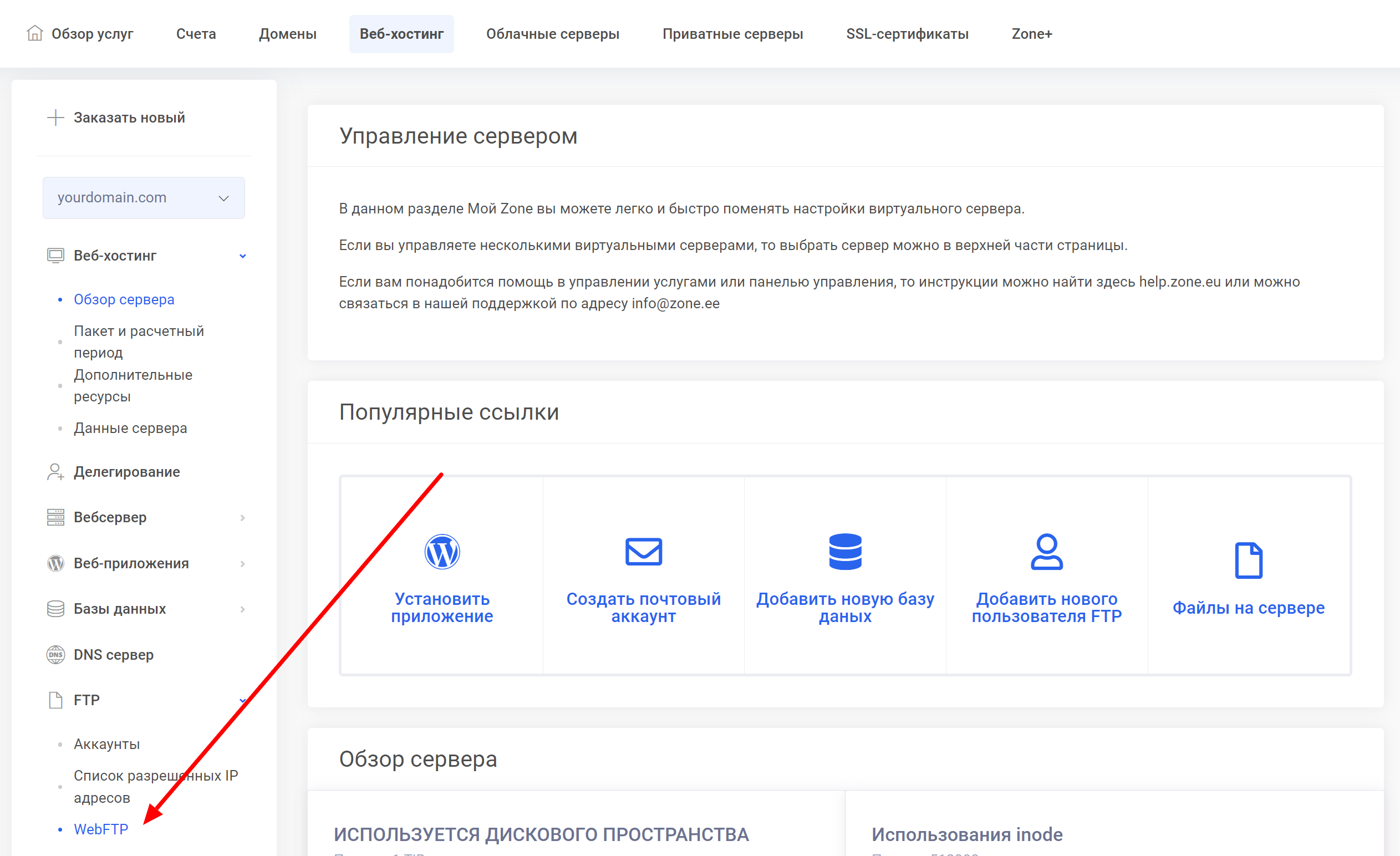Select Аккаунты under FTP

pos(107,743)
